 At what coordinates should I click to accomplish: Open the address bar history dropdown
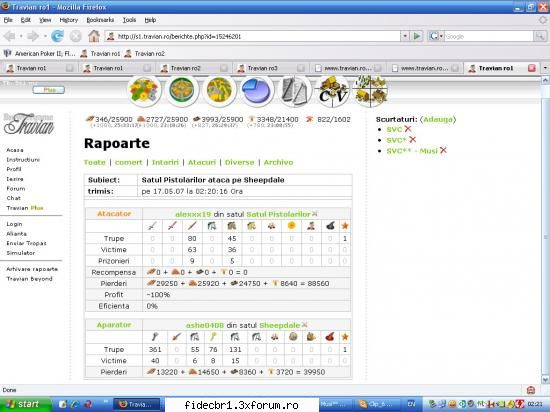pyautogui.click(x=405, y=36)
